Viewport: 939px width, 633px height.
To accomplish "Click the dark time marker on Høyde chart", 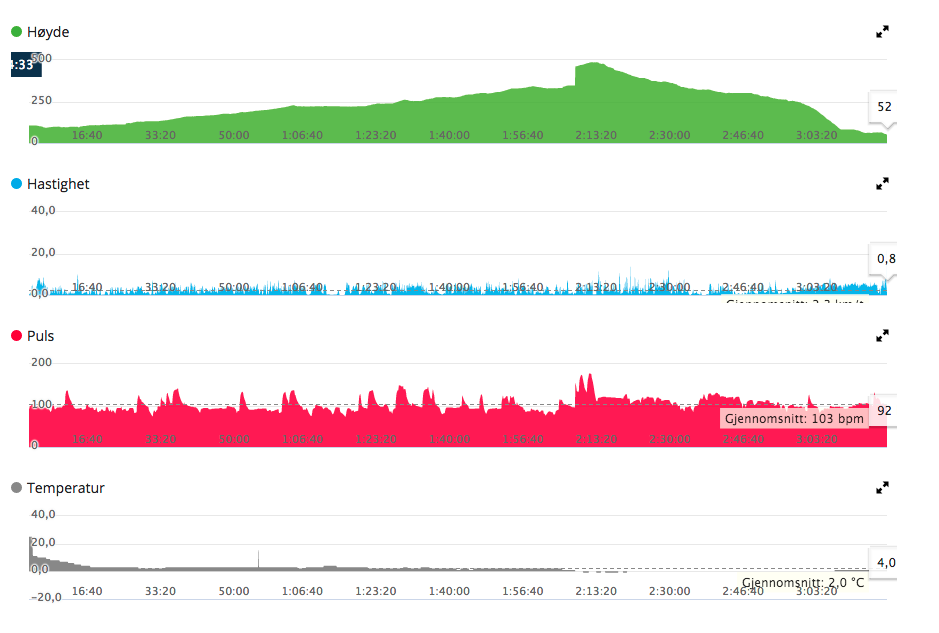I will pyautogui.click(x=21, y=65).
